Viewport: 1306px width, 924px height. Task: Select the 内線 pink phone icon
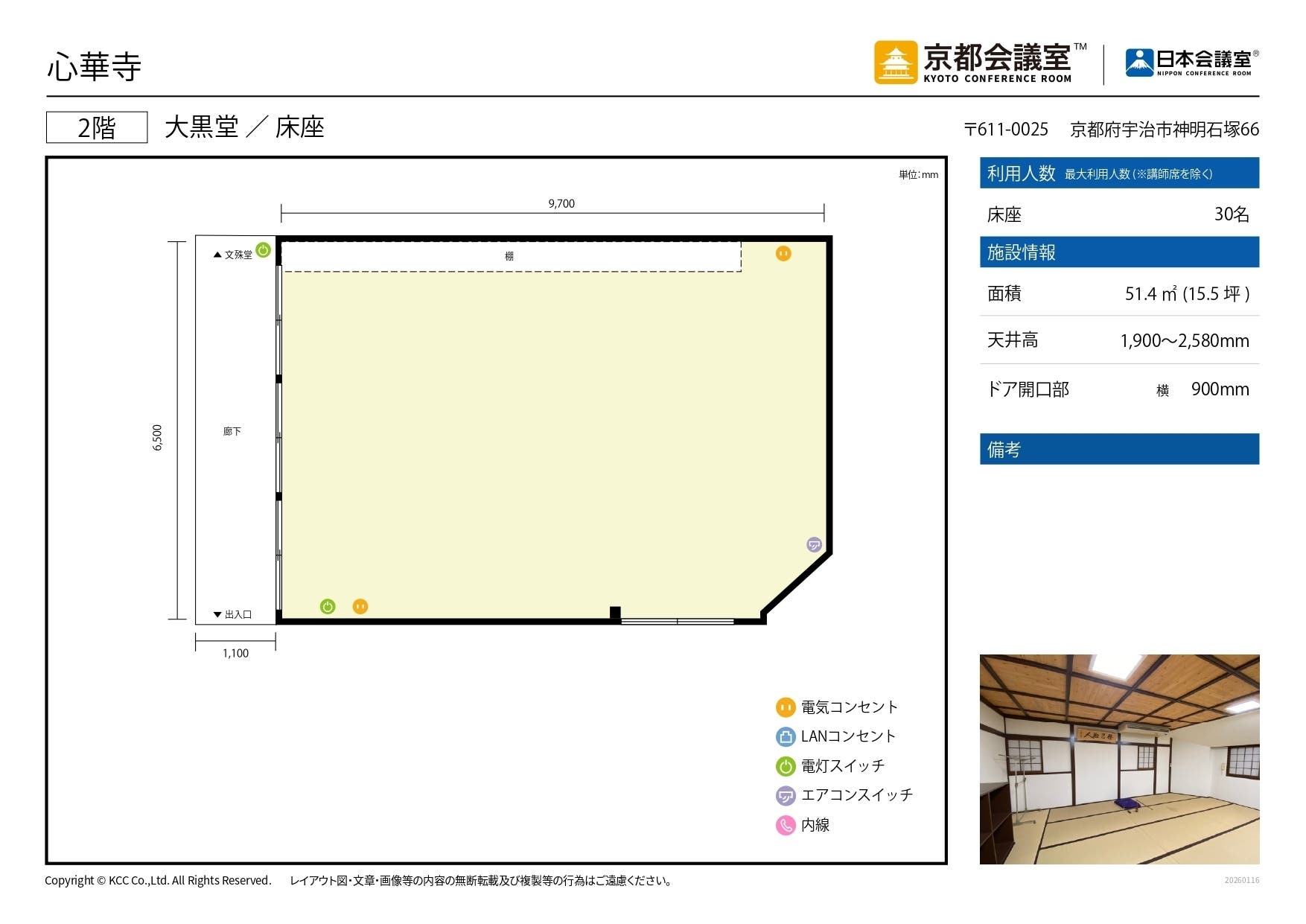(785, 825)
